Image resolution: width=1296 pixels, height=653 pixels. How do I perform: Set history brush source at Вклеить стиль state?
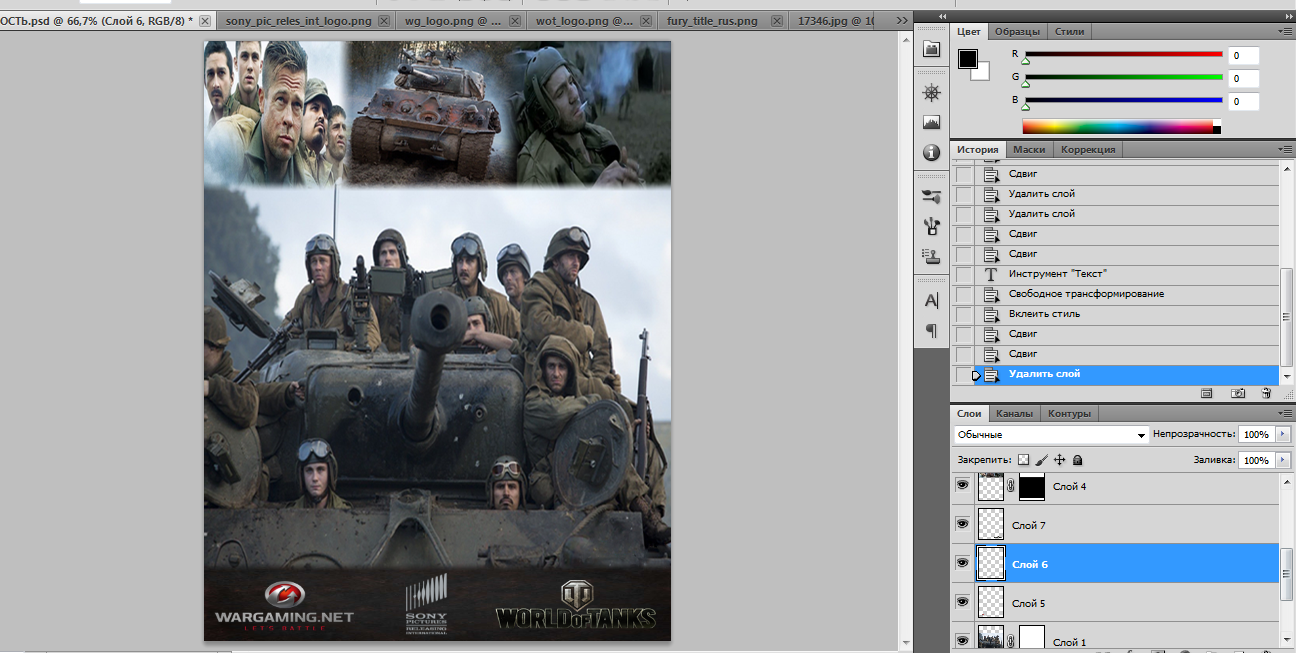963,314
